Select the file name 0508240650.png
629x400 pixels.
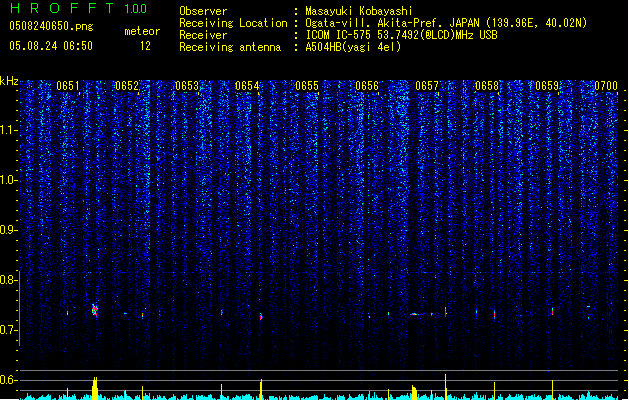(51, 26)
